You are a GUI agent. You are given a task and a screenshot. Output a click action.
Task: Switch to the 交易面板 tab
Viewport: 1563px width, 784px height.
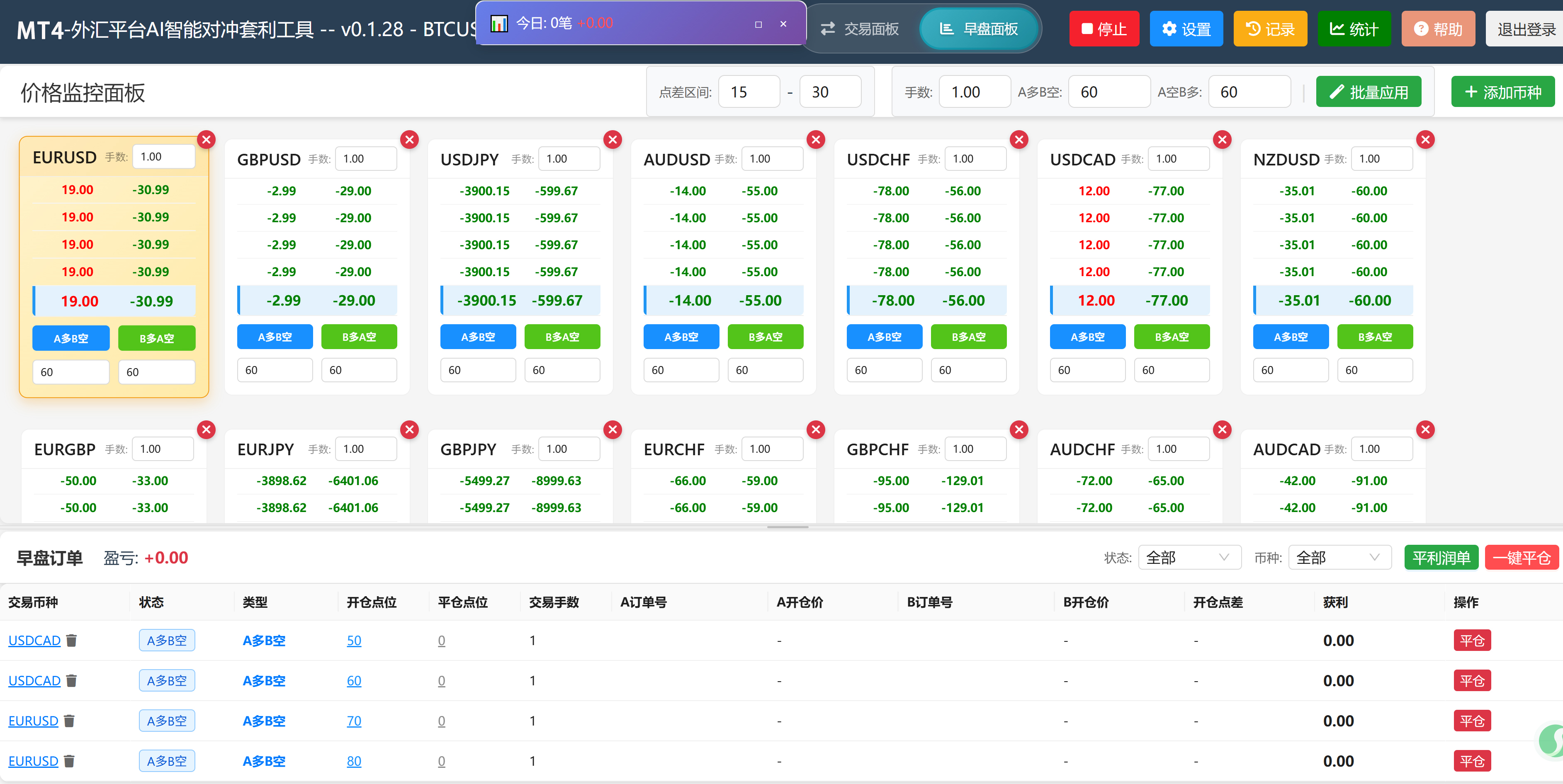(x=869, y=29)
